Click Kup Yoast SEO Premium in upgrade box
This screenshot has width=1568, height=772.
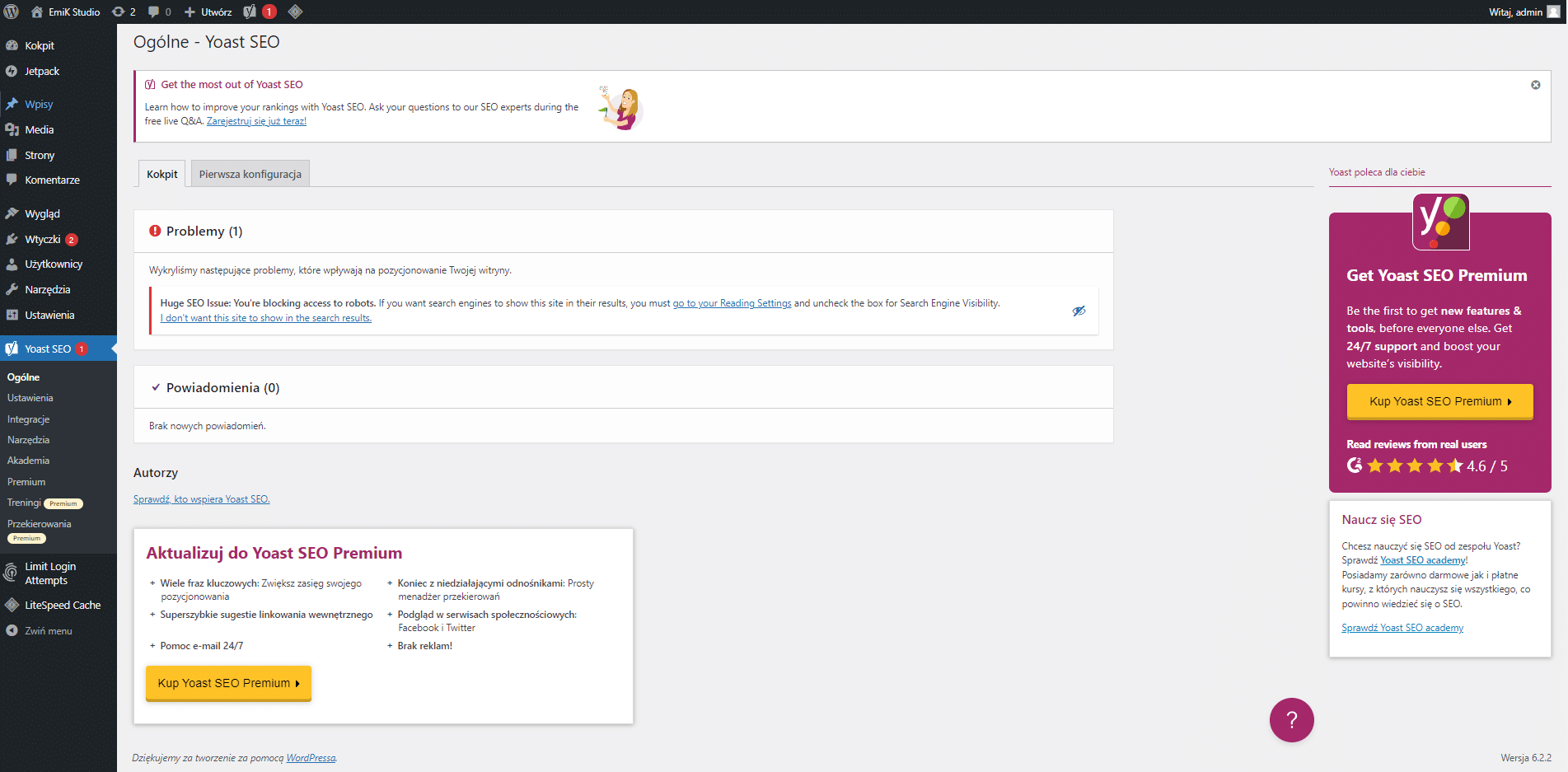(x=228, y=683)
